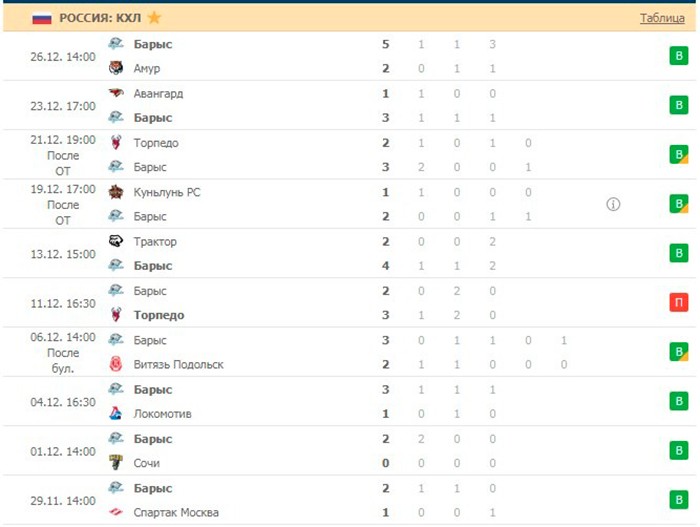
Task: Click the Витязь Подольск team logo
Action: pos(116,364)
